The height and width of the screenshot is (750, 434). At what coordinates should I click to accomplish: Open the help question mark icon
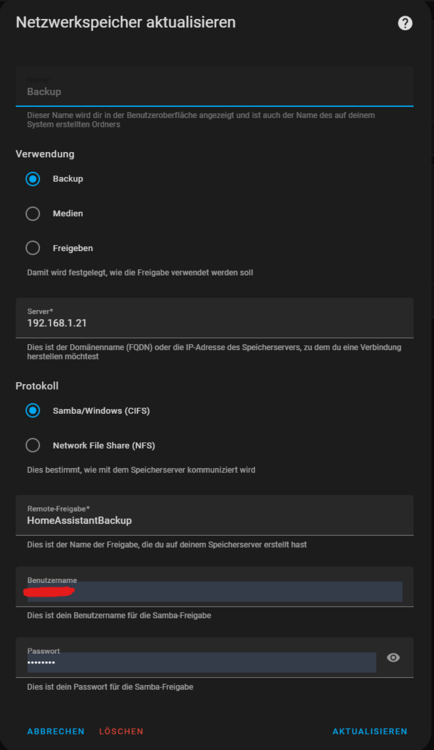[405, 23]
